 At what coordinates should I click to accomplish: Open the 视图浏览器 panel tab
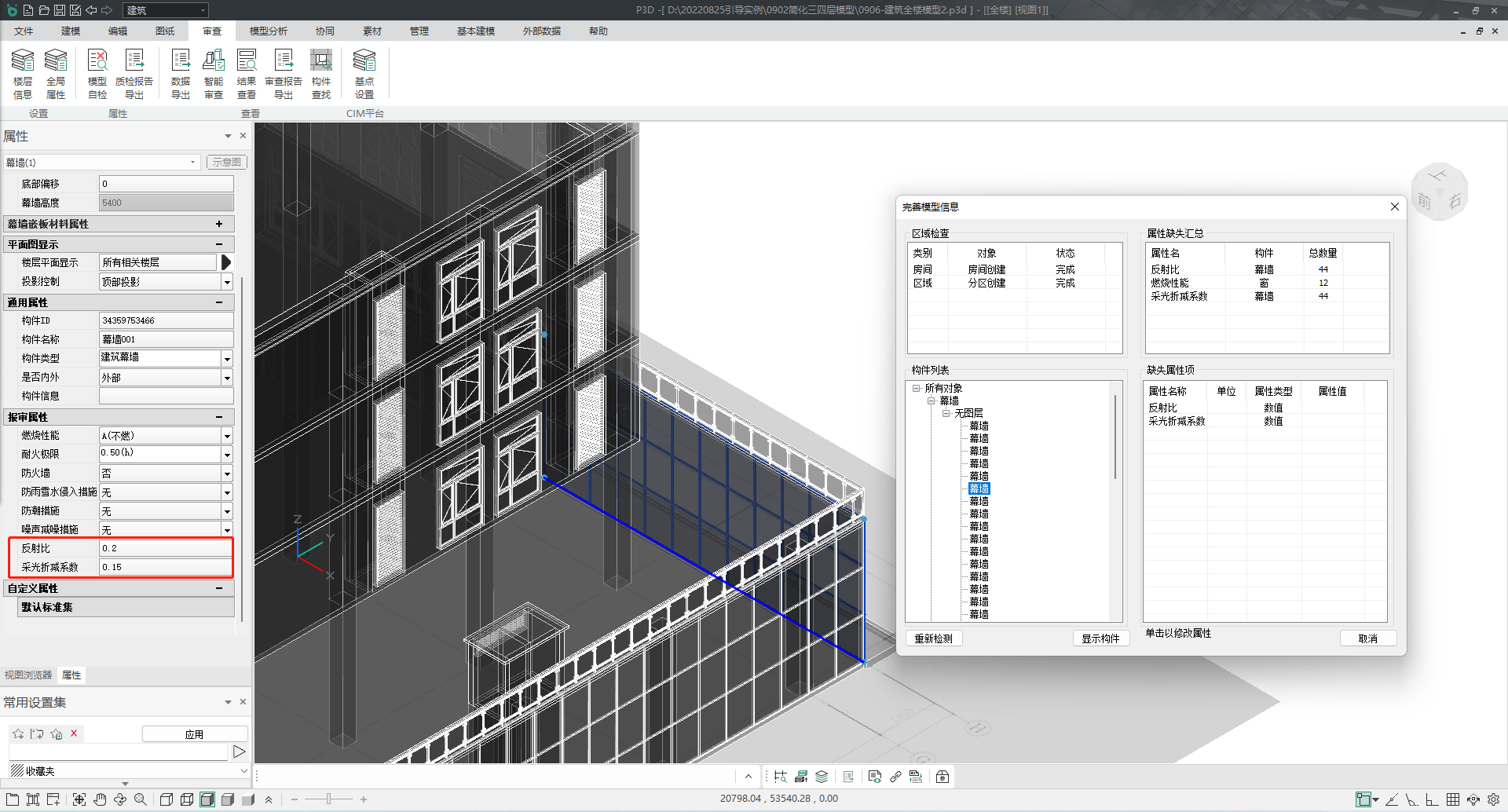click(28, 675)
